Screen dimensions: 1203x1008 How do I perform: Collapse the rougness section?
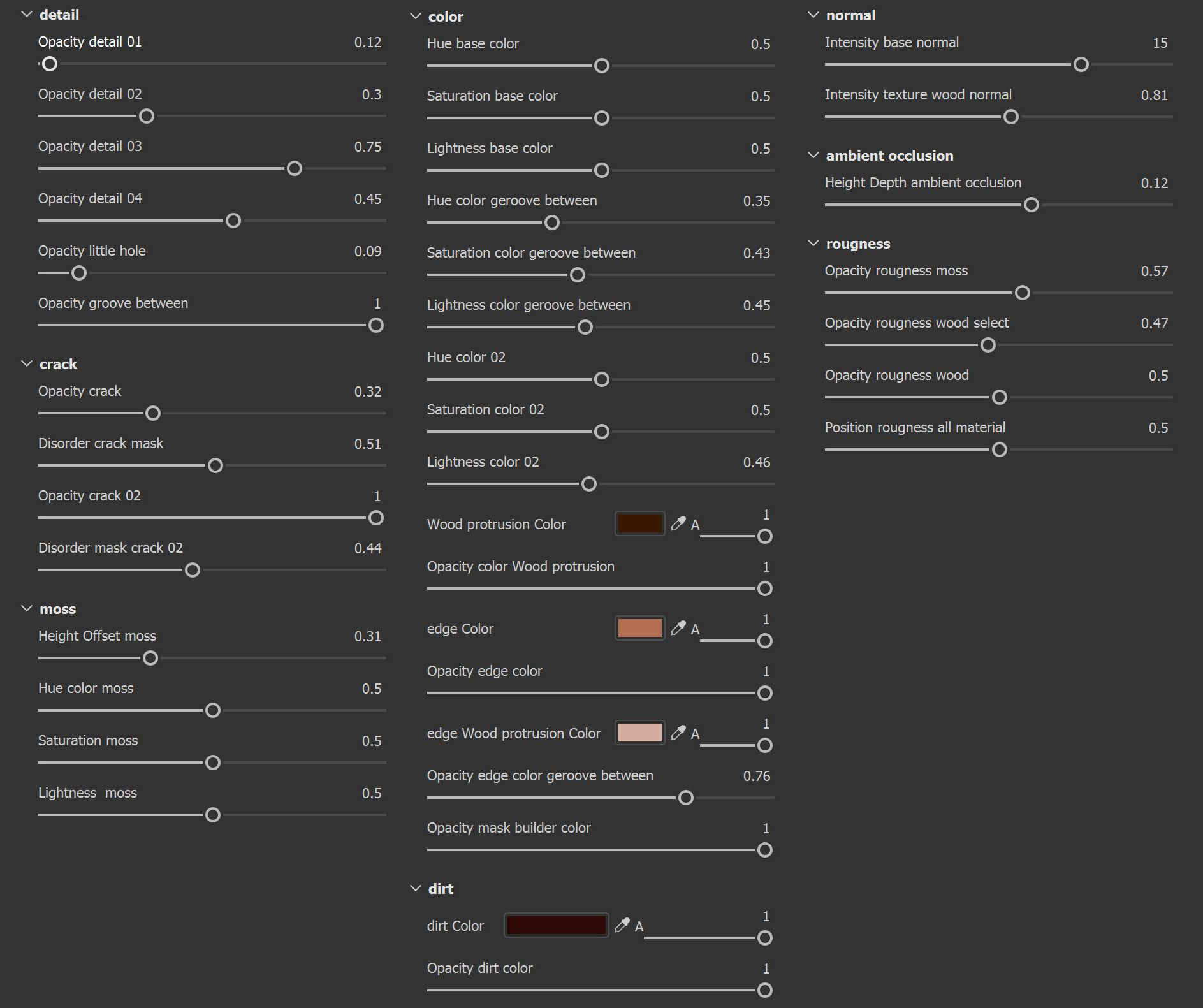click(x=813, y=243)
